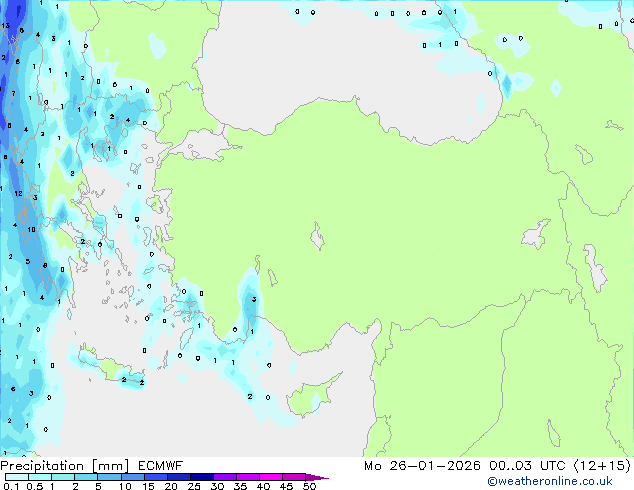
Task: Select the 30–35 mm purple legend swatch
Action: [225, 477]
